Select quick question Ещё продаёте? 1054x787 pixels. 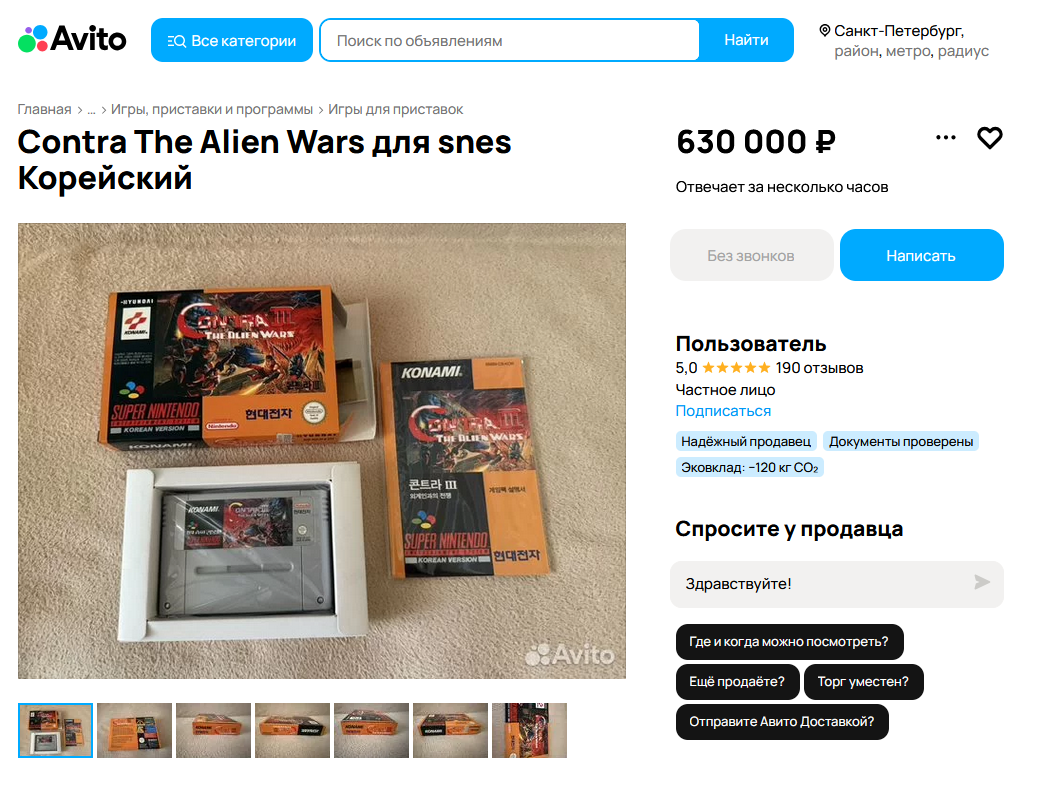737,681
